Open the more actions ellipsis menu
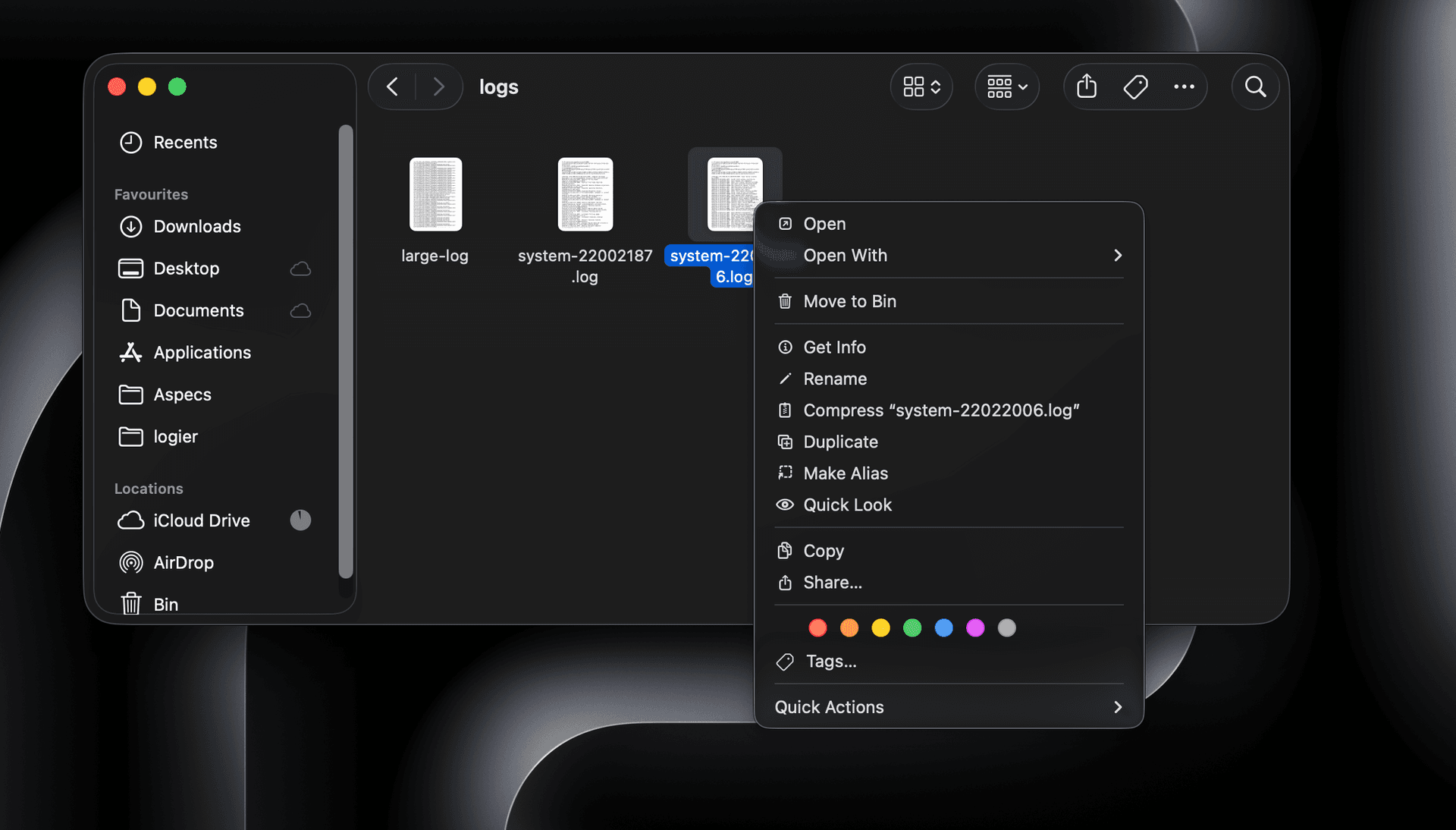 [x=1184, y=87]
